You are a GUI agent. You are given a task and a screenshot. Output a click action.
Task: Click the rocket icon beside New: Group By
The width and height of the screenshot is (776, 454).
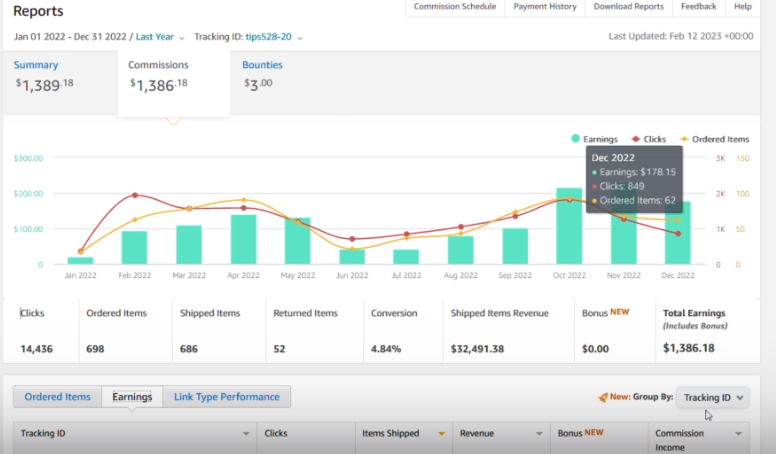tap(603, 397)
